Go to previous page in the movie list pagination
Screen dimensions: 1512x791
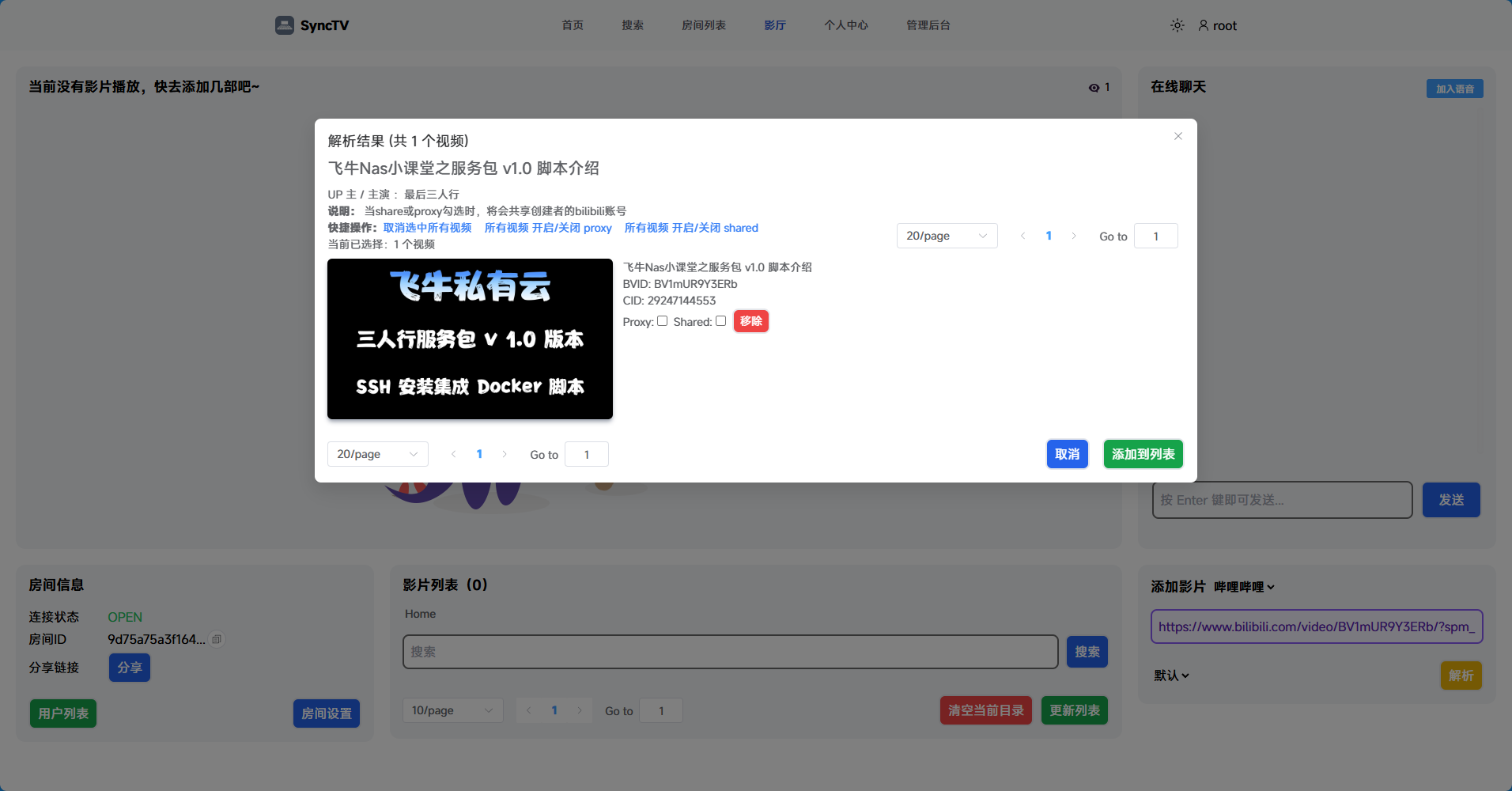click(529, 710)
